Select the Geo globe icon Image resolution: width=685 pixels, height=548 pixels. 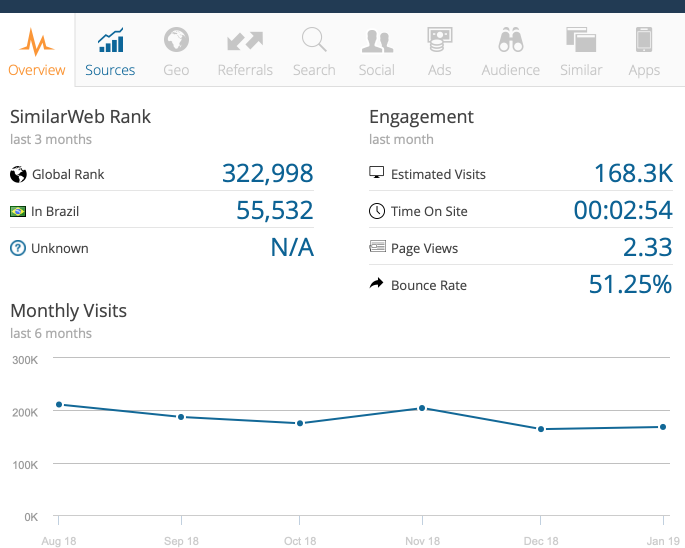pyautogui.click(x=176, y=40)
